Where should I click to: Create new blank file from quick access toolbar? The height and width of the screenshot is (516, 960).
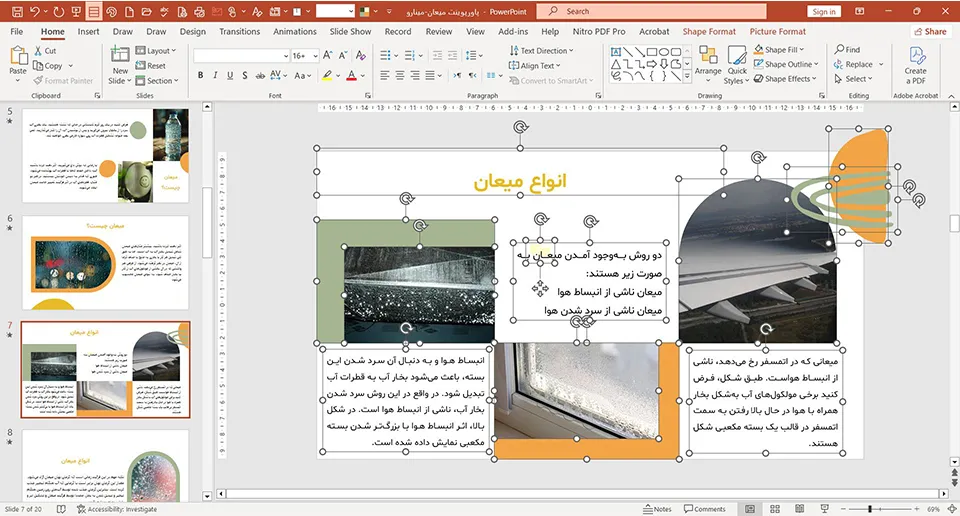(129, 12)
